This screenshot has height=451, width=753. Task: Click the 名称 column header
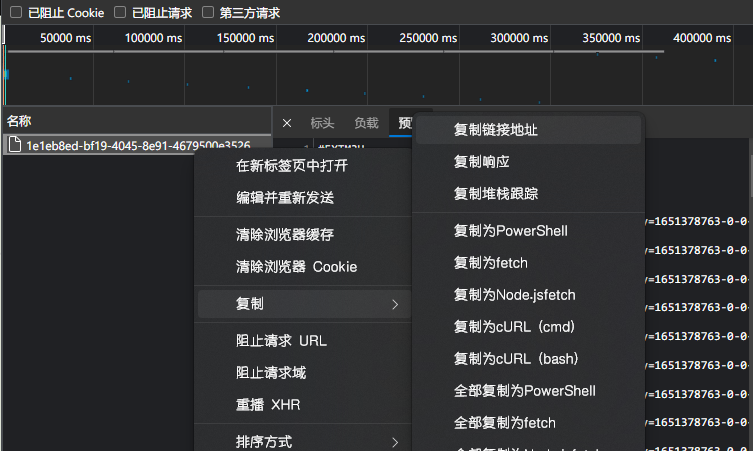coord(20,121)
